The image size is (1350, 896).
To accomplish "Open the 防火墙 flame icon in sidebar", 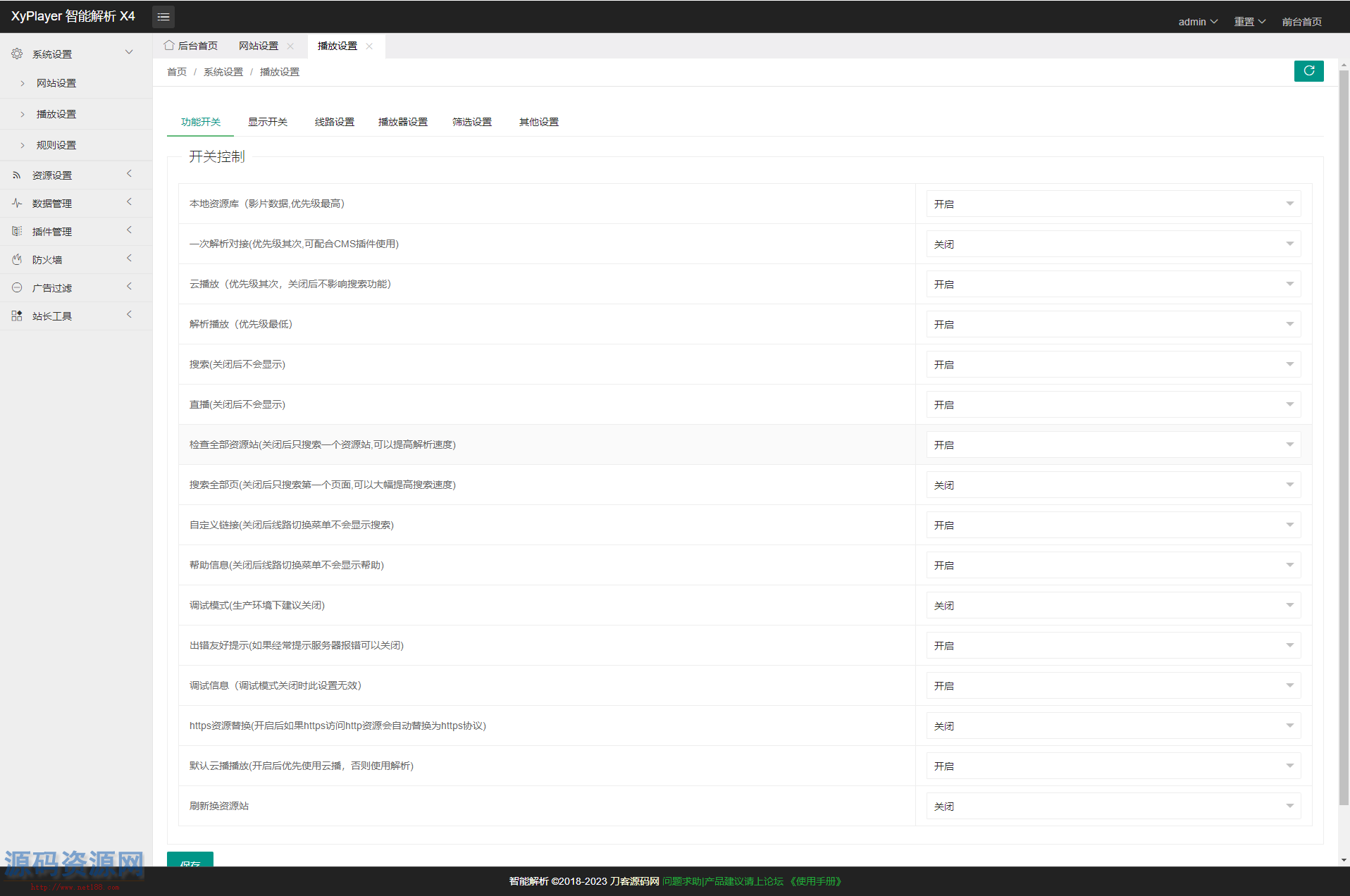I will pyautogui.click(x=17, y=259).
